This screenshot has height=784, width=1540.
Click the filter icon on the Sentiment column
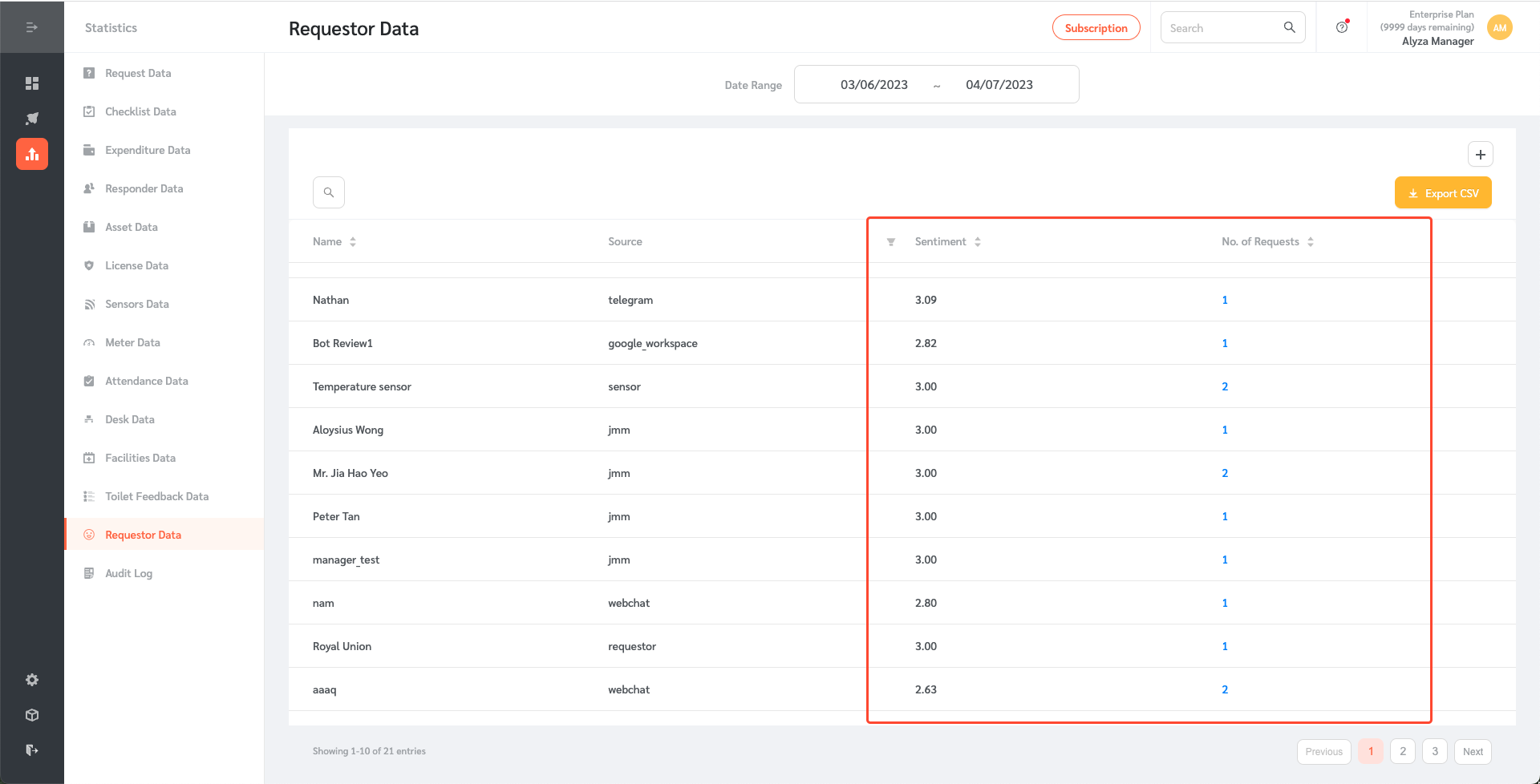(890, 241)
